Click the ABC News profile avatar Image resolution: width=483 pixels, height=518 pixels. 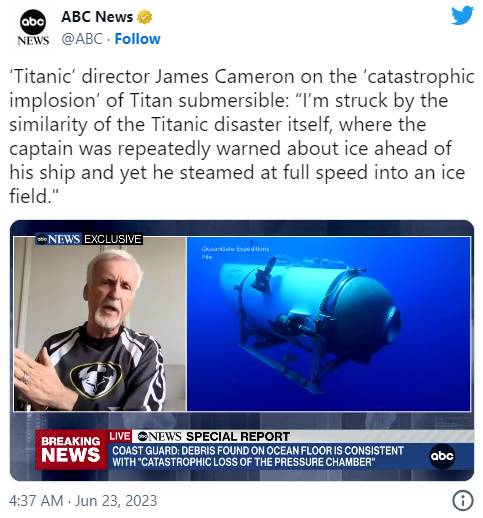point(33,27)
